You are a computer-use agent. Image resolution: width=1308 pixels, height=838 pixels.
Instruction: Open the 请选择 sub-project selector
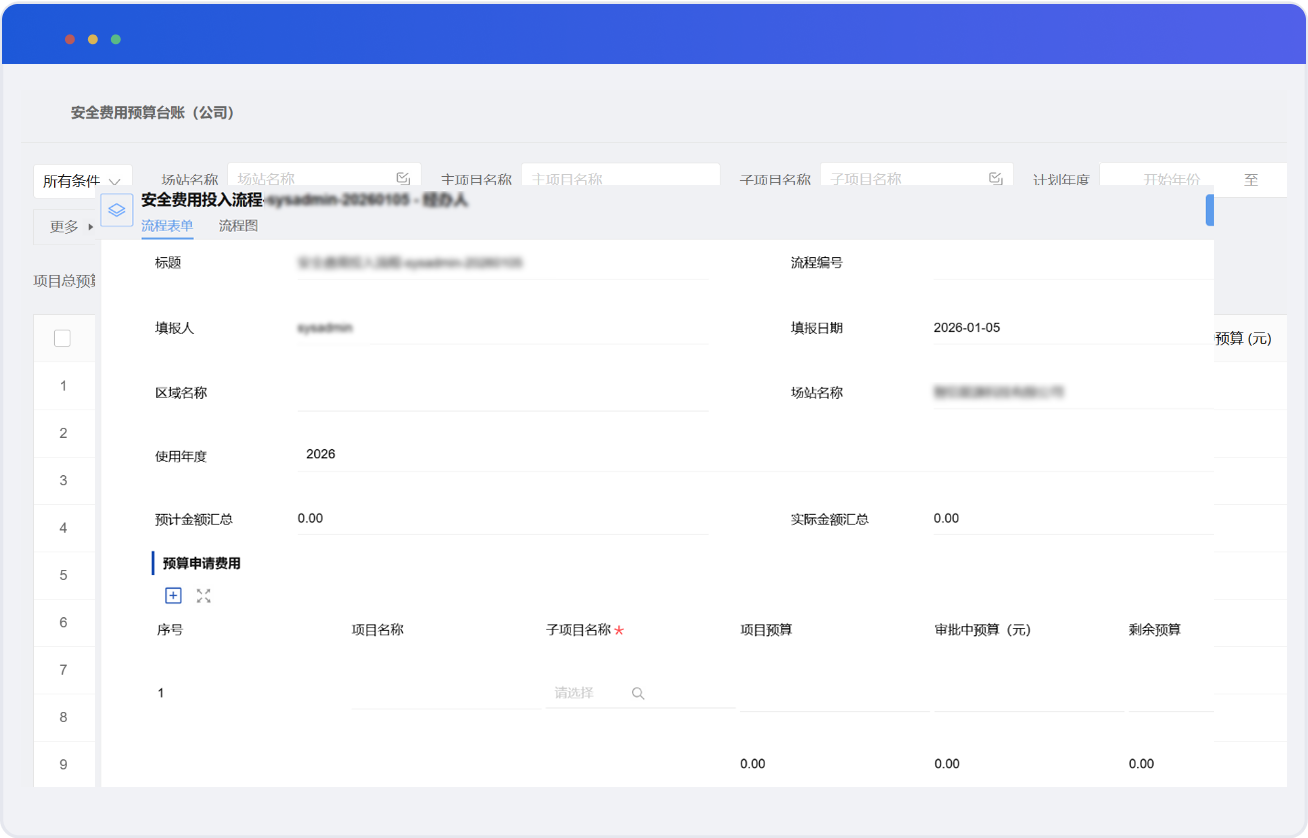pos(588,693)
